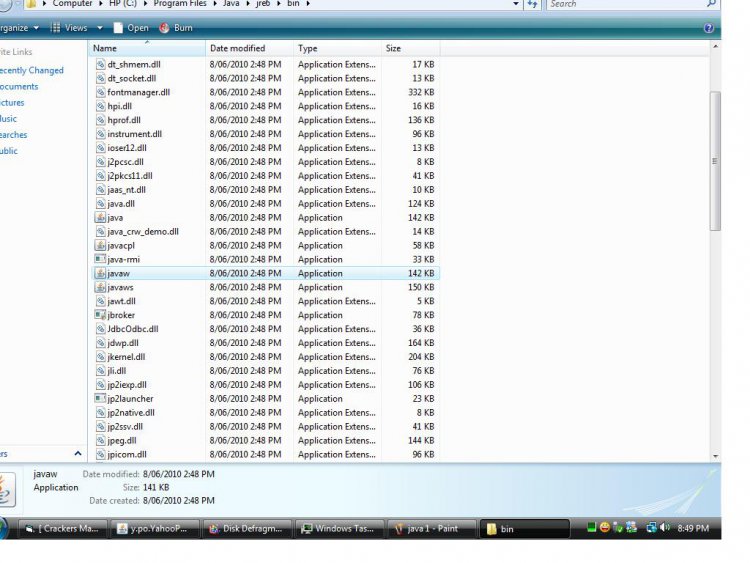750x563 pixels.
Task: Expand breadcrumb arrow after Program Files
Action: pos(215,4)
